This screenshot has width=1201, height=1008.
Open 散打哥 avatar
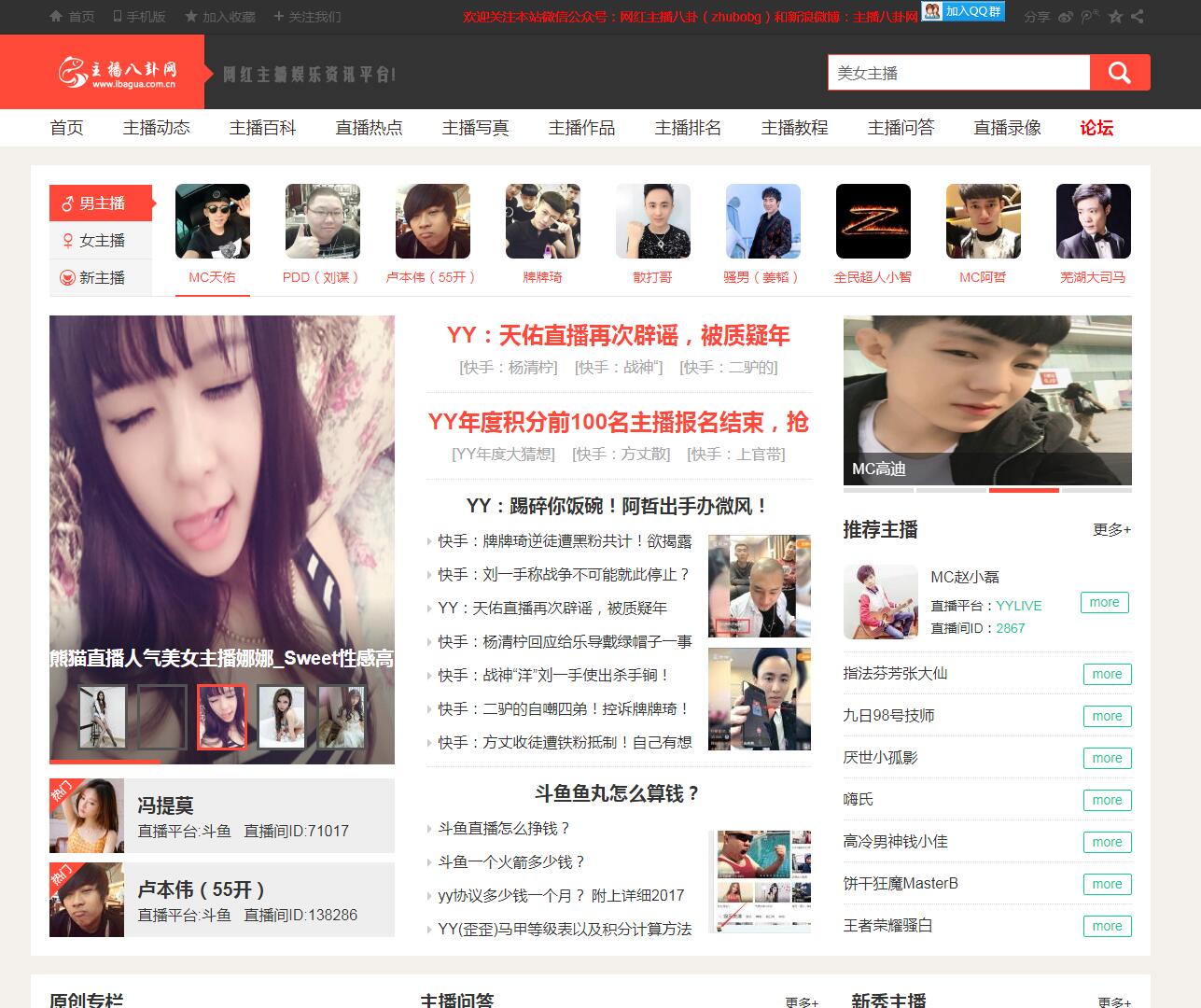pos(653,221)
